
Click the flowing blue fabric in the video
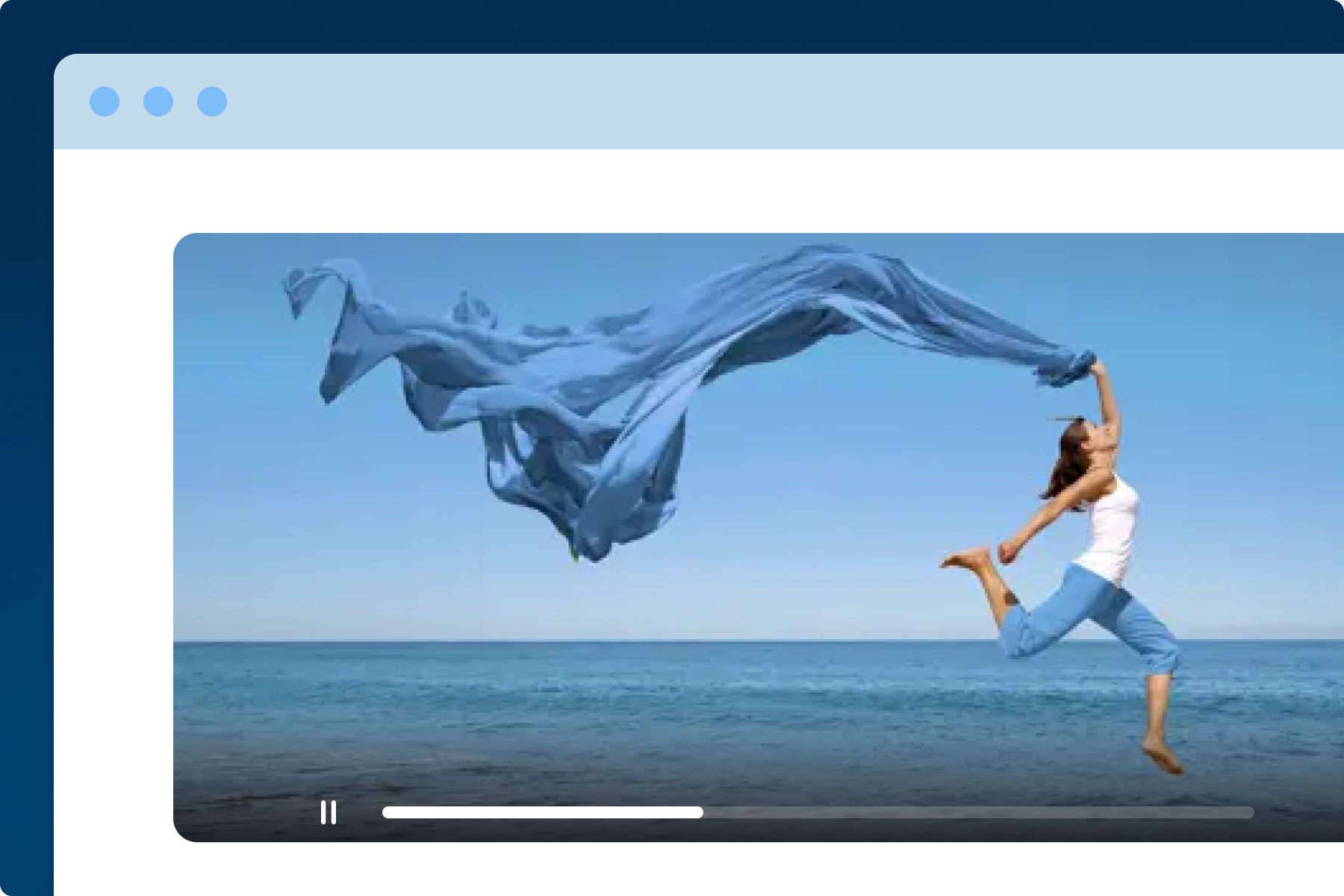coord(597,373)
